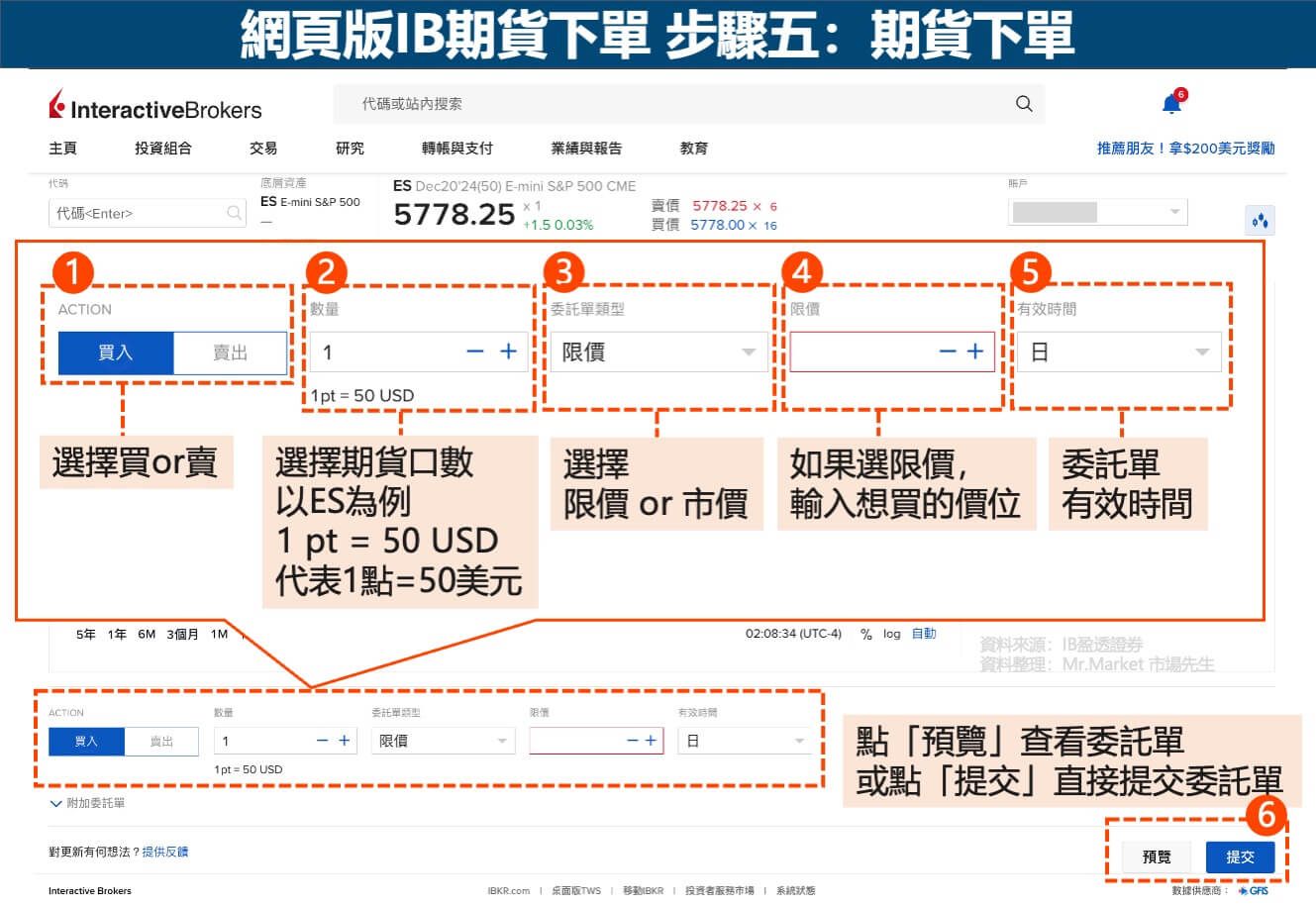The height and width of the screenshot is (907, 1316).
Task: Click the last price 5778.25
Action: (454, 214)
